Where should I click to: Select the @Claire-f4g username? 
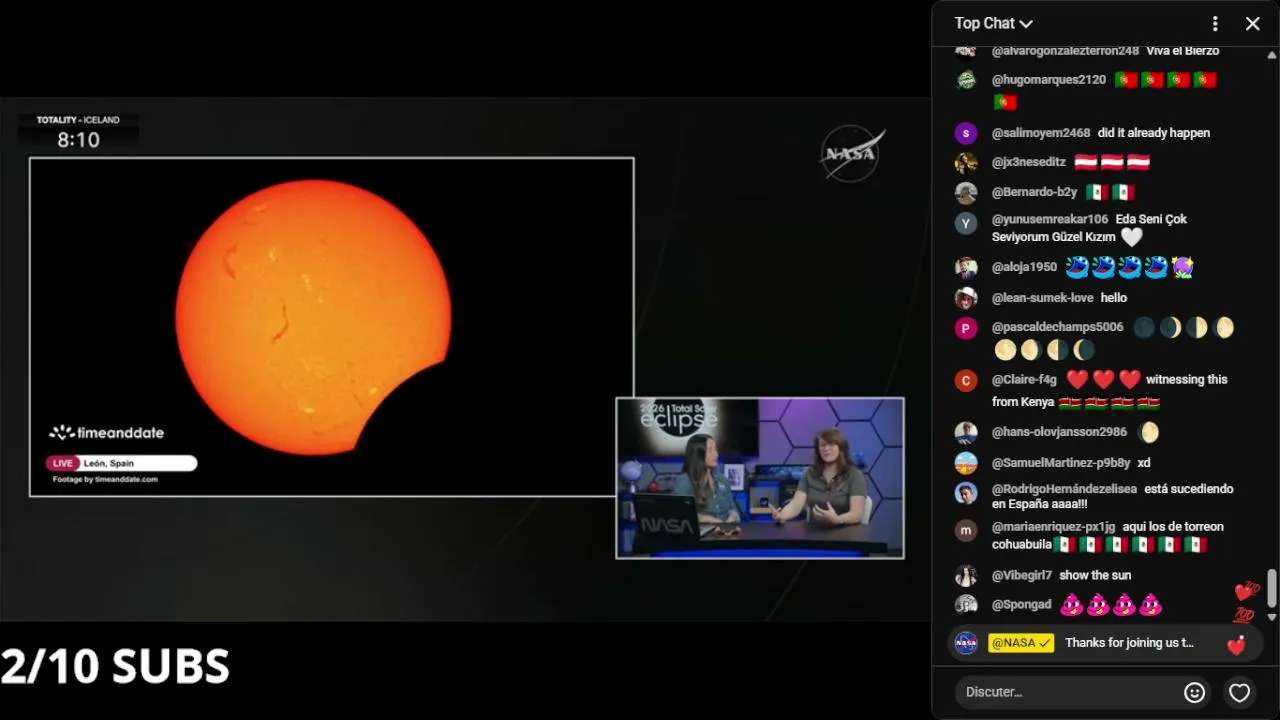pyautogui.click(x=1024, y=380)
